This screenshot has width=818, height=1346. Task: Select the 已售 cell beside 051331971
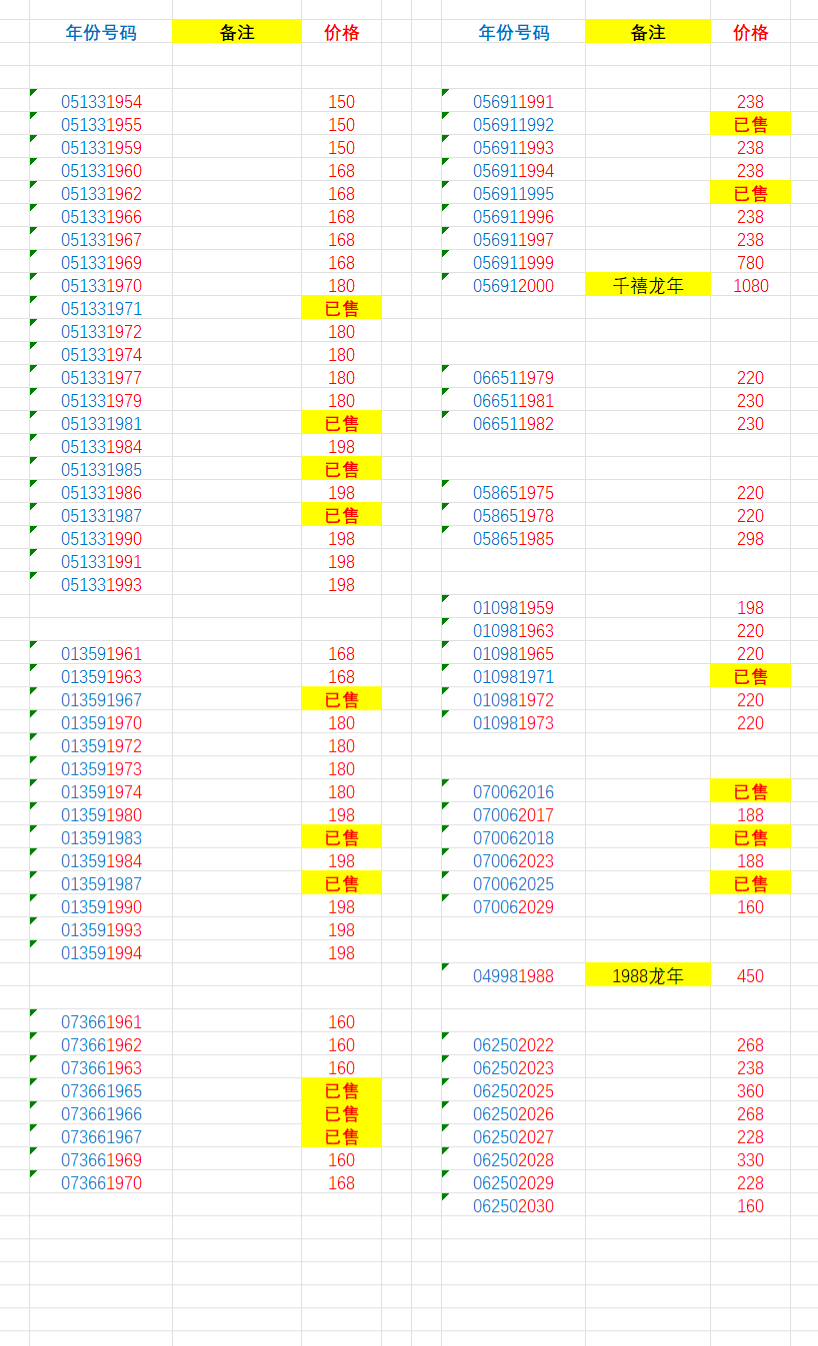point(341,309)
